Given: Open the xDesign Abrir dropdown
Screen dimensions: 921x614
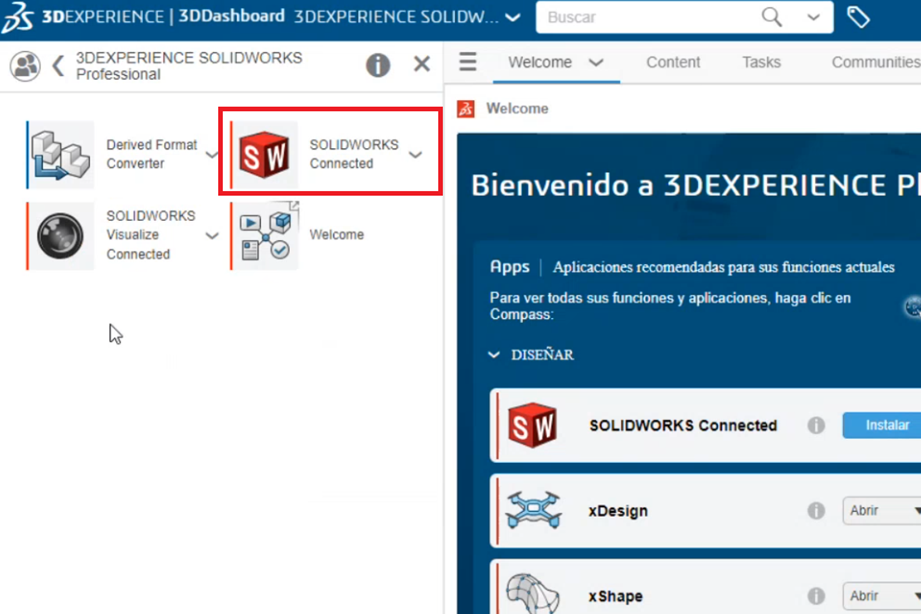Looking at the screenshot, I should coord(882,510).
